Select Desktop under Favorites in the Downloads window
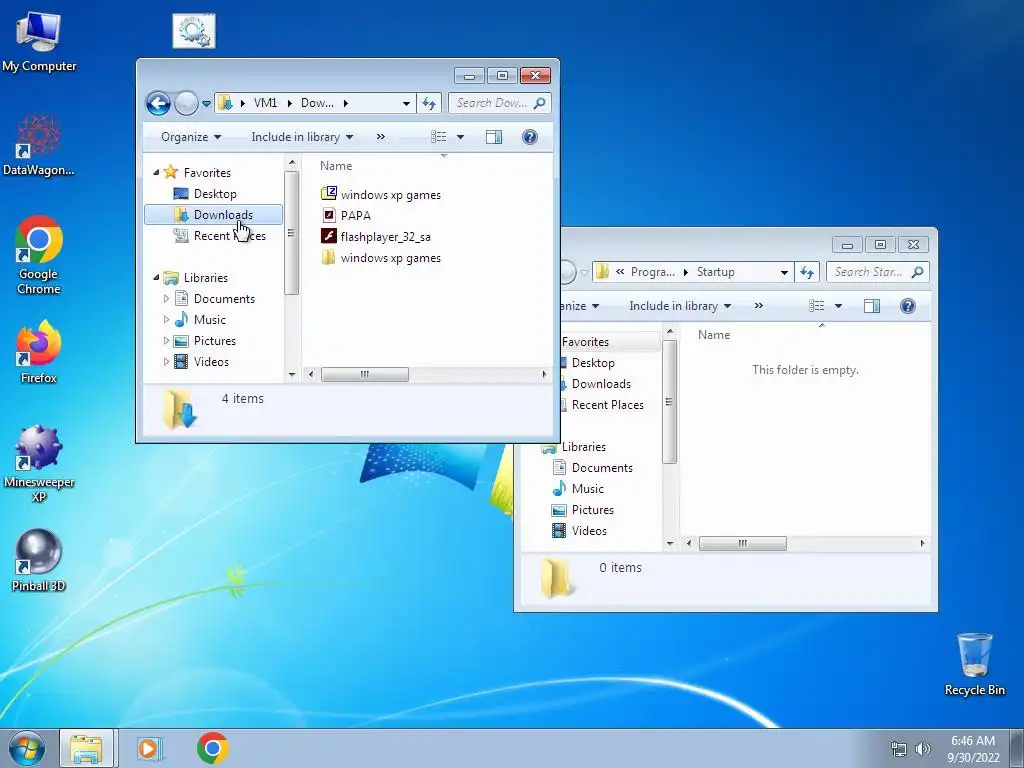This screenshot has height=768, width=1024. pyautogui.click(x=214, y=194)
